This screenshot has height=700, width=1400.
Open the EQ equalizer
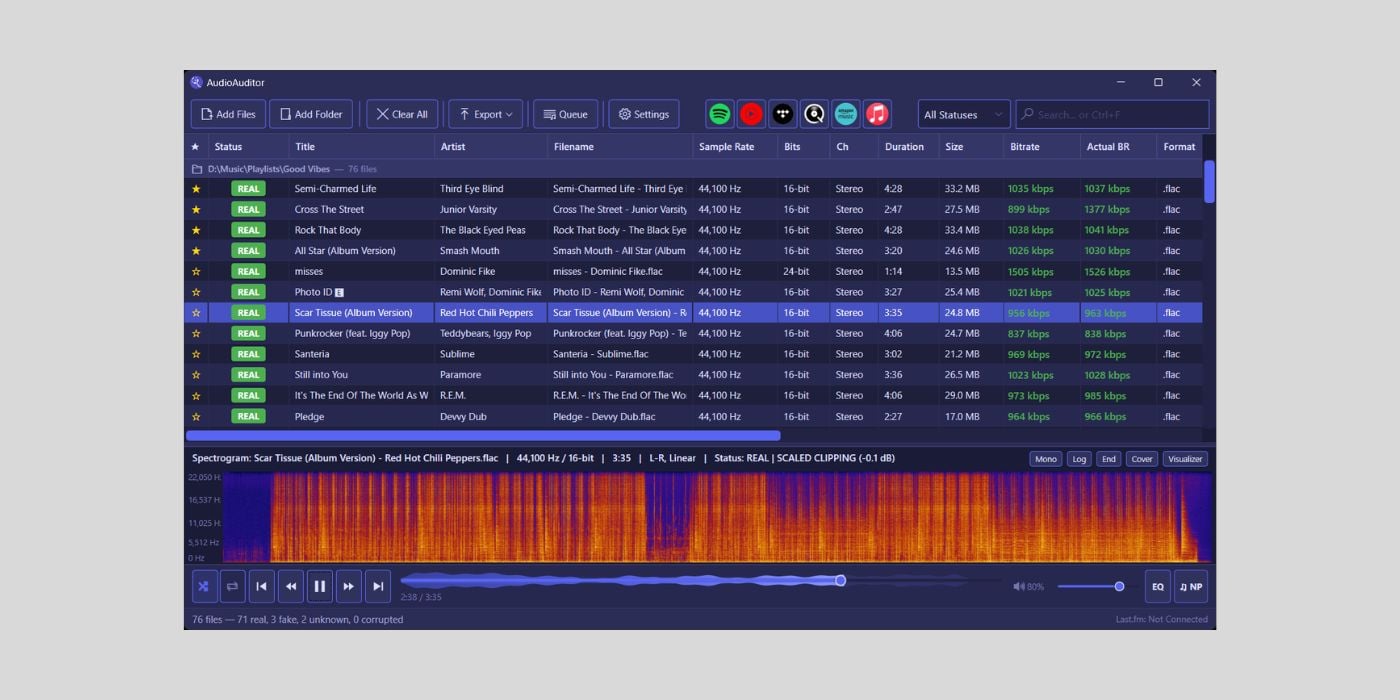1158,586
